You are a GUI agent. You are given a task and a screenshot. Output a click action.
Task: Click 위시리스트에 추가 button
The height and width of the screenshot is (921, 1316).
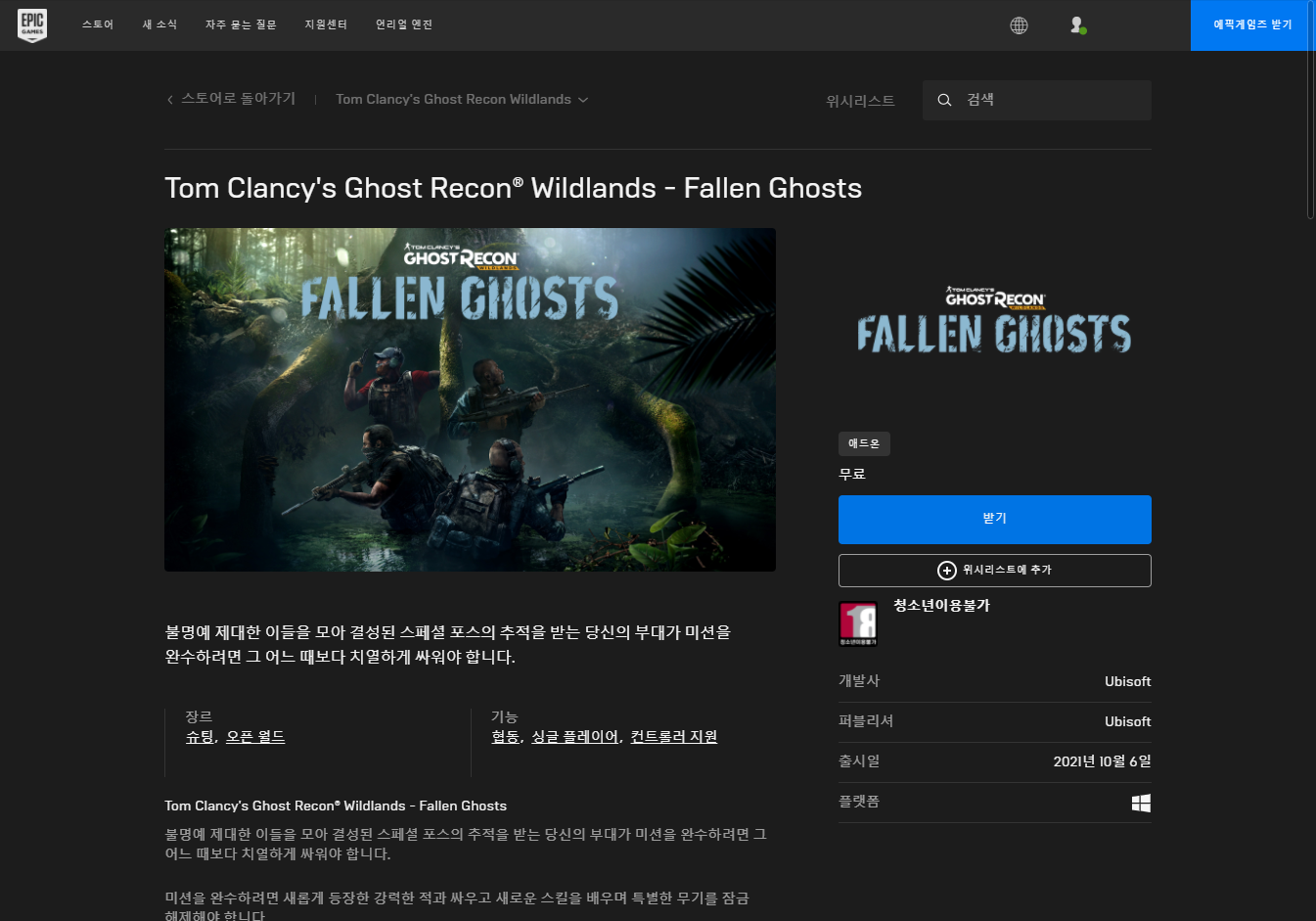click(x=994, y=571)
